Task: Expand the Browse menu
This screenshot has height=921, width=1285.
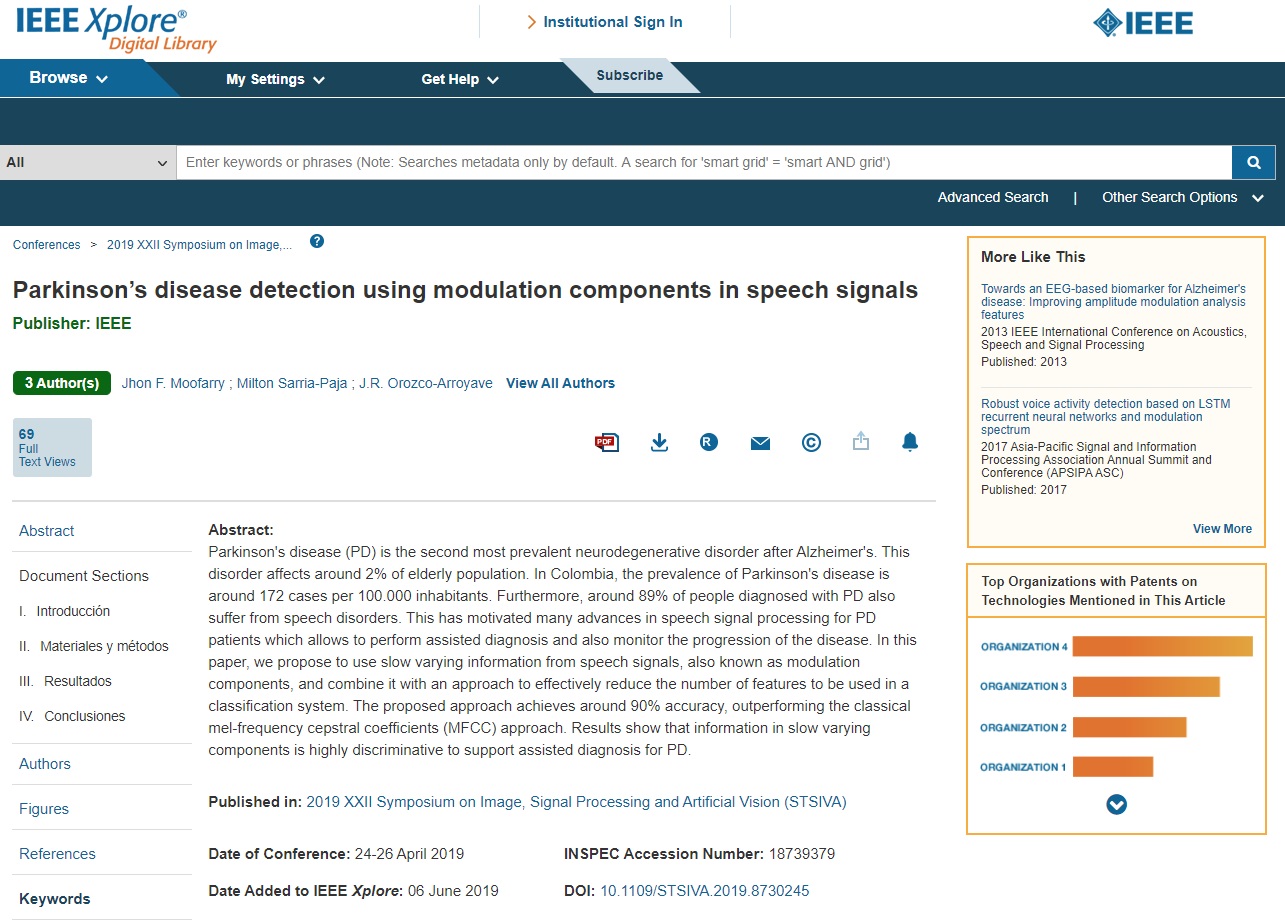Action: 68,78
